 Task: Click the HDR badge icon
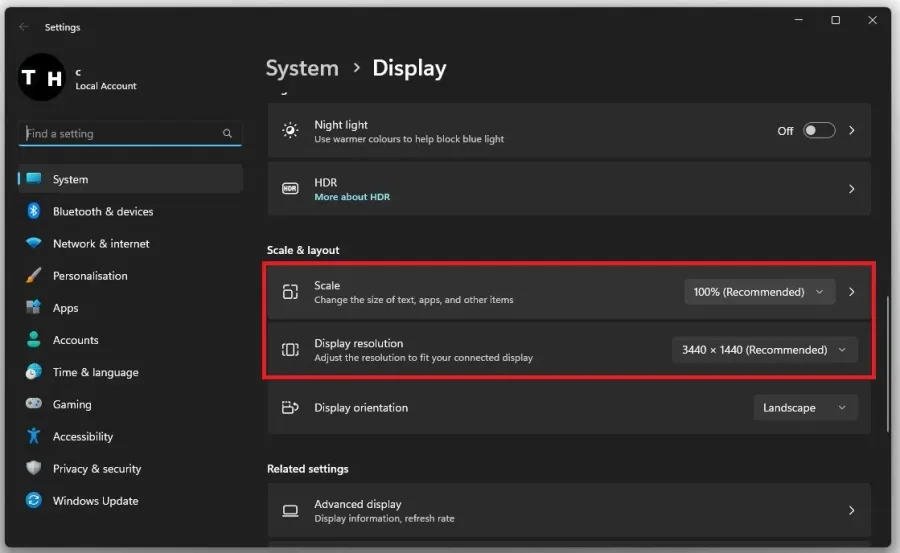click(290, 188)
